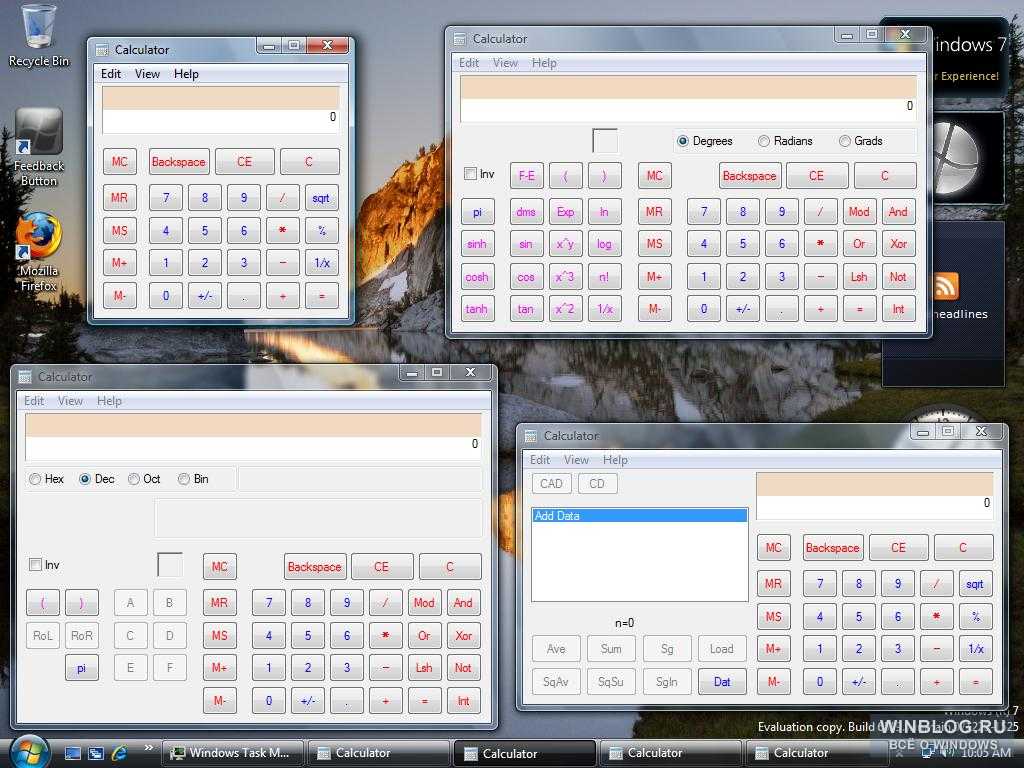Click the Sum button
Image resolution: width=1024 pixels, height=768 pixels.
tap(611, 649)
